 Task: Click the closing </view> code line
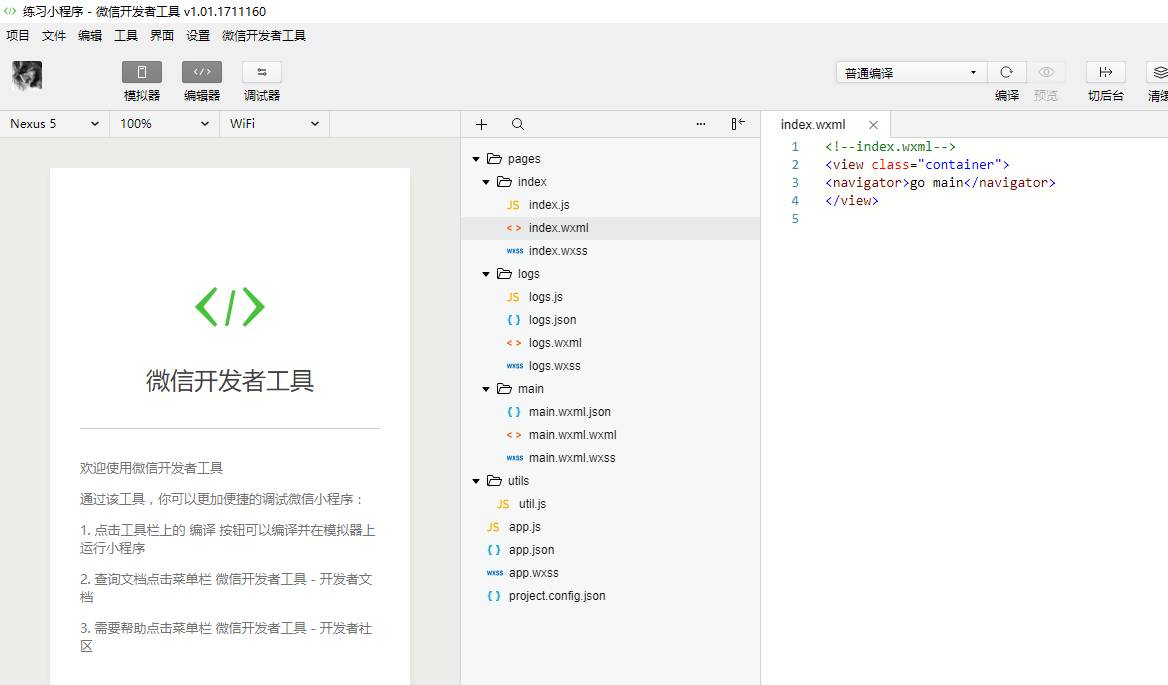click(x=851, y=200)
